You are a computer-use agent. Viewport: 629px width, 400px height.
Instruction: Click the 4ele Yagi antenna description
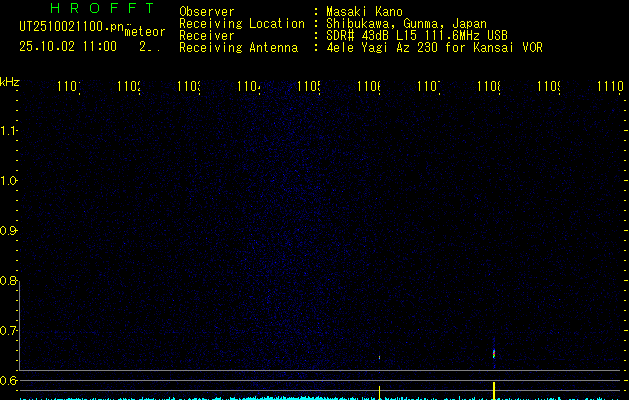click(x=434, y=47)
